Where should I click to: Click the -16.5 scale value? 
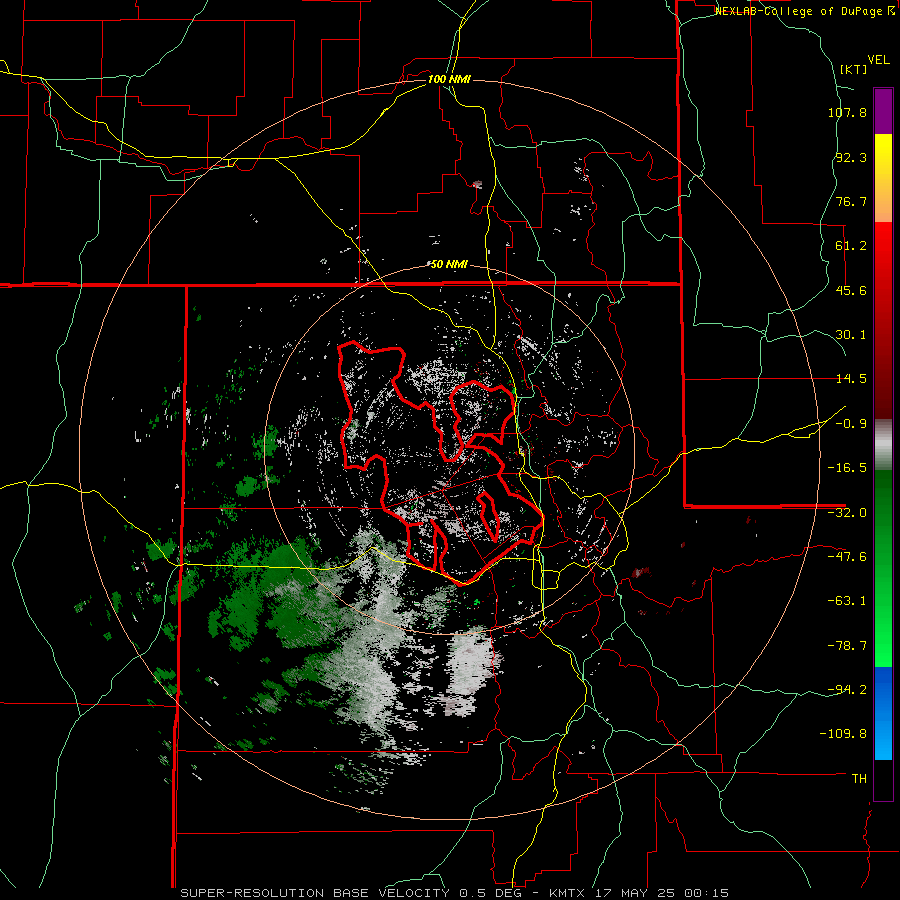click(x=847, y=468)
